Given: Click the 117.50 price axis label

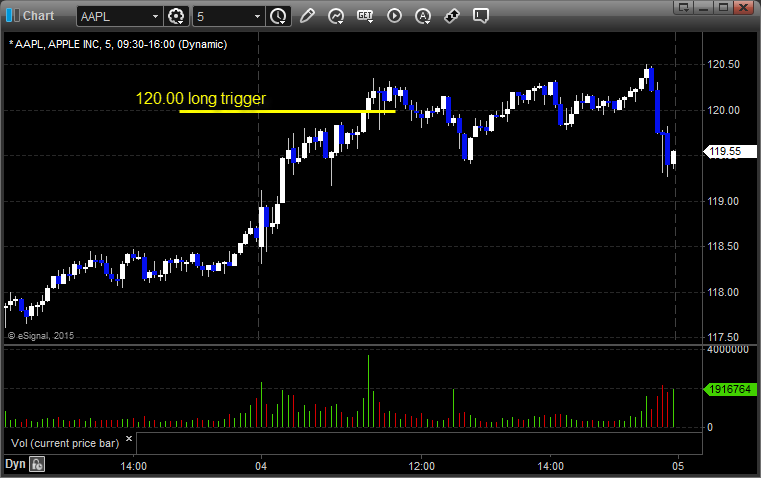Looking at the screenshot, I should point(724,337).
